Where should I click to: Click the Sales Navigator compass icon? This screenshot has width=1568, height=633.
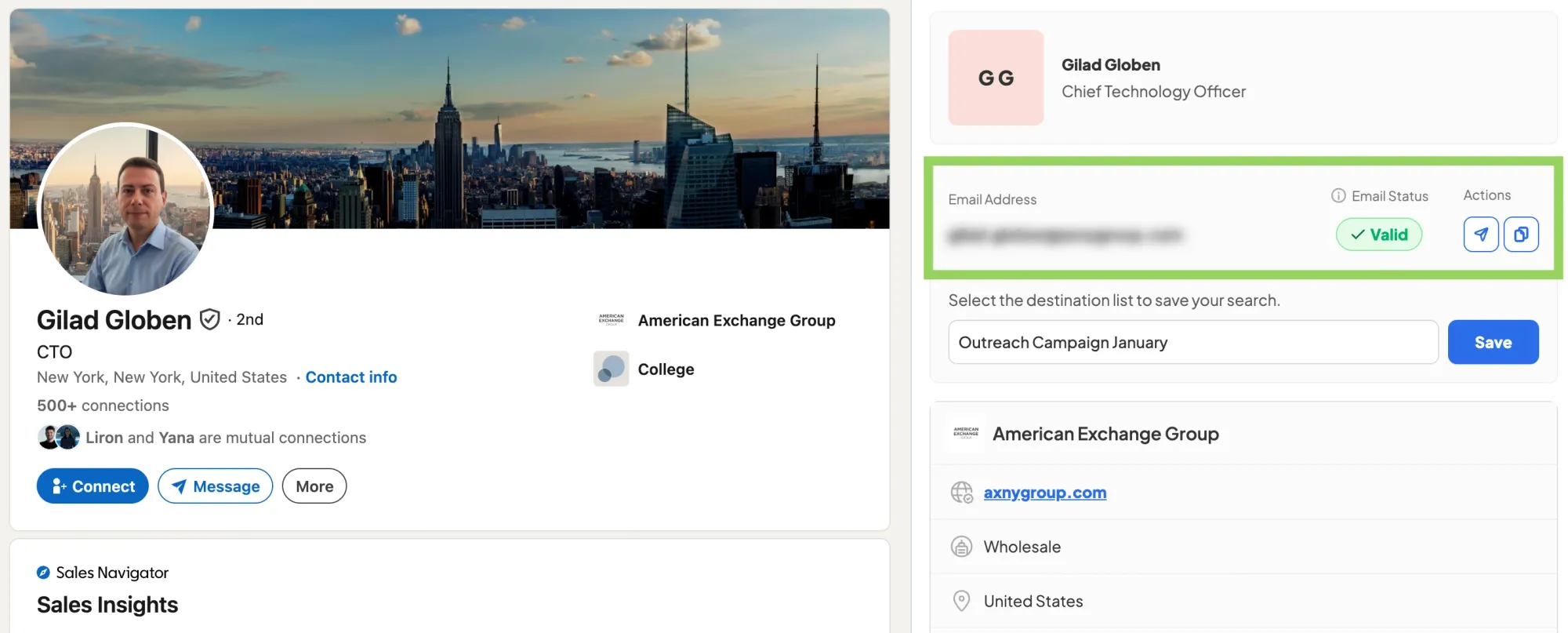(x=43, y=573)
